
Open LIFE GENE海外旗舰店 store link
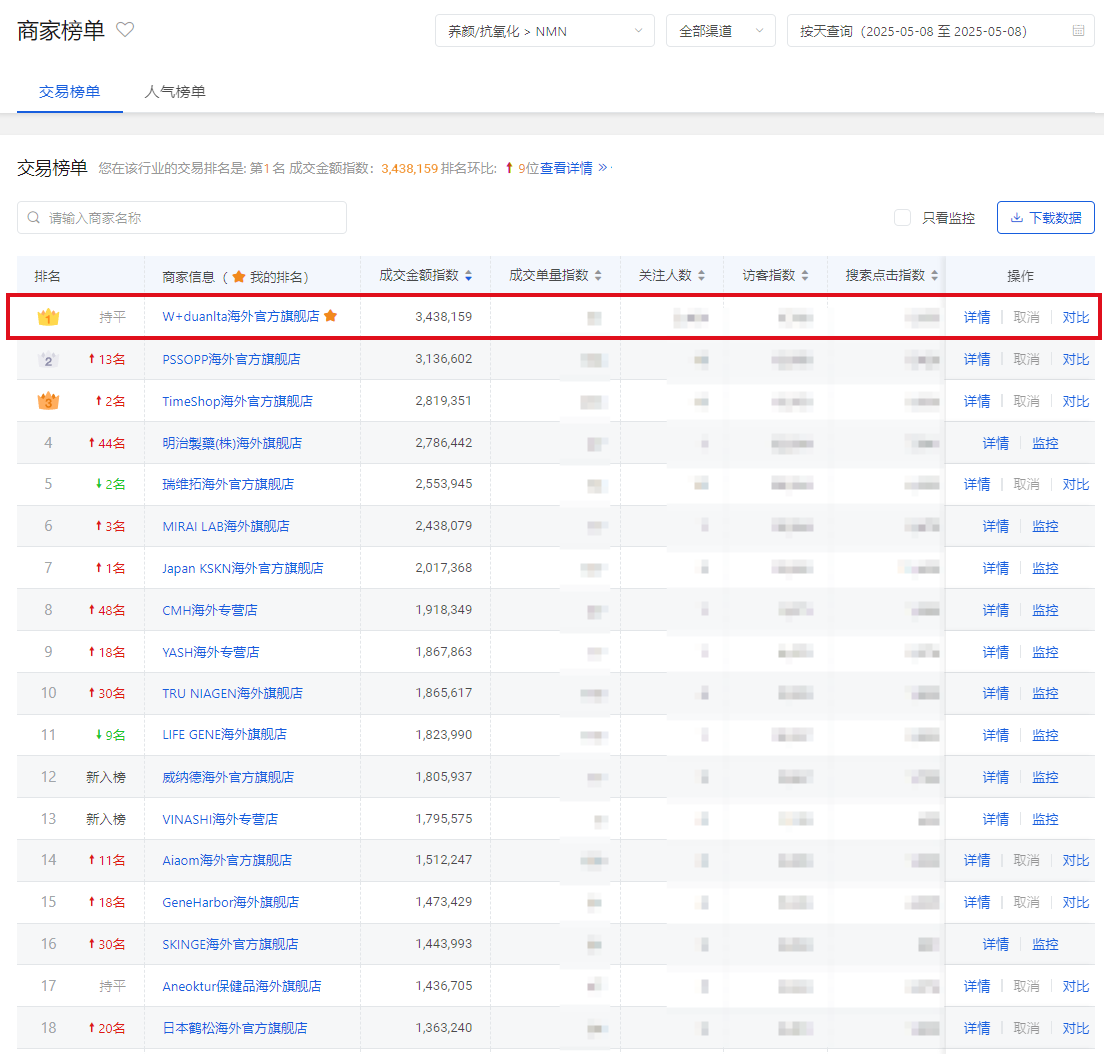(225, 734)
